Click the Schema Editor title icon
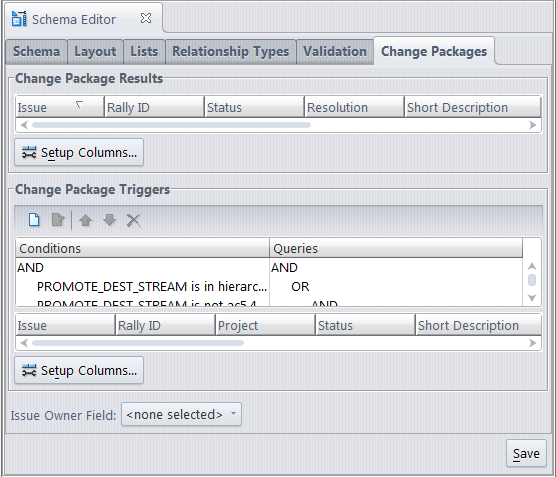Screen dimensions: 556x477 19,19
